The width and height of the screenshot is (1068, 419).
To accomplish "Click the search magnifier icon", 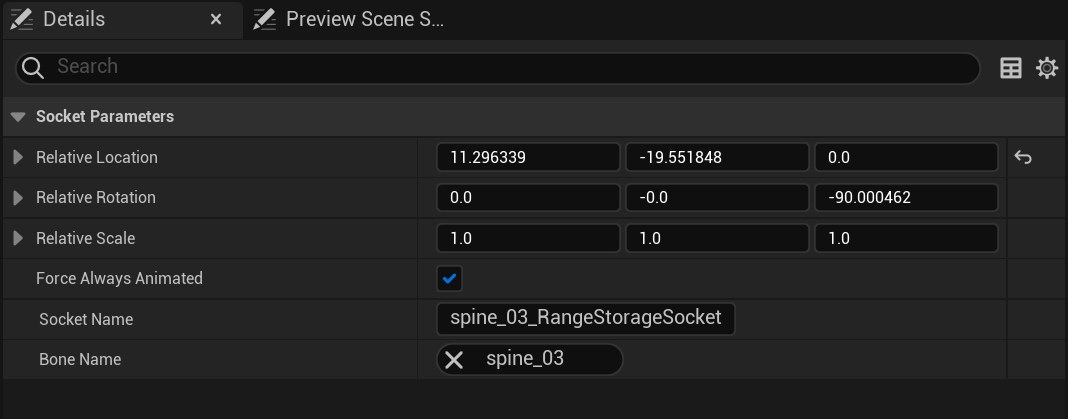I will [33, 67].
